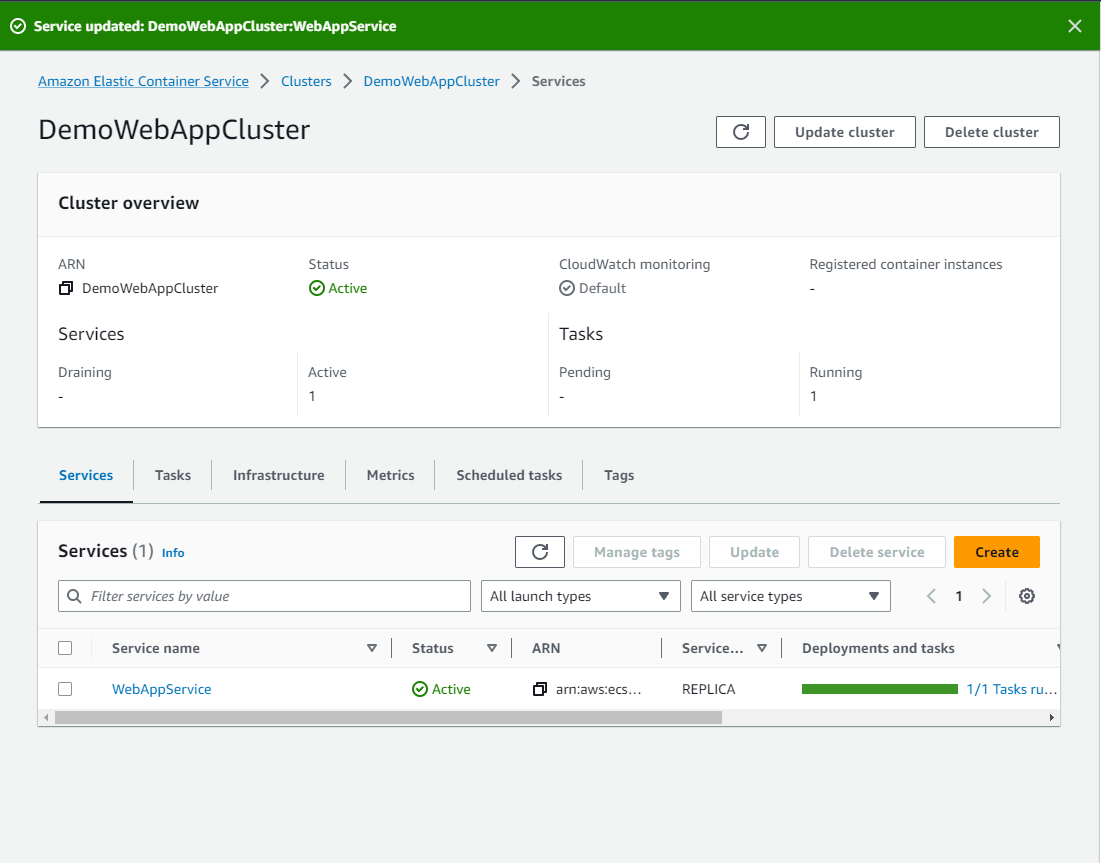Check the 1/1 Tasks running progress bar
Image resolution: width=1101 pixels, height=863 pixels.
point(879,688)
